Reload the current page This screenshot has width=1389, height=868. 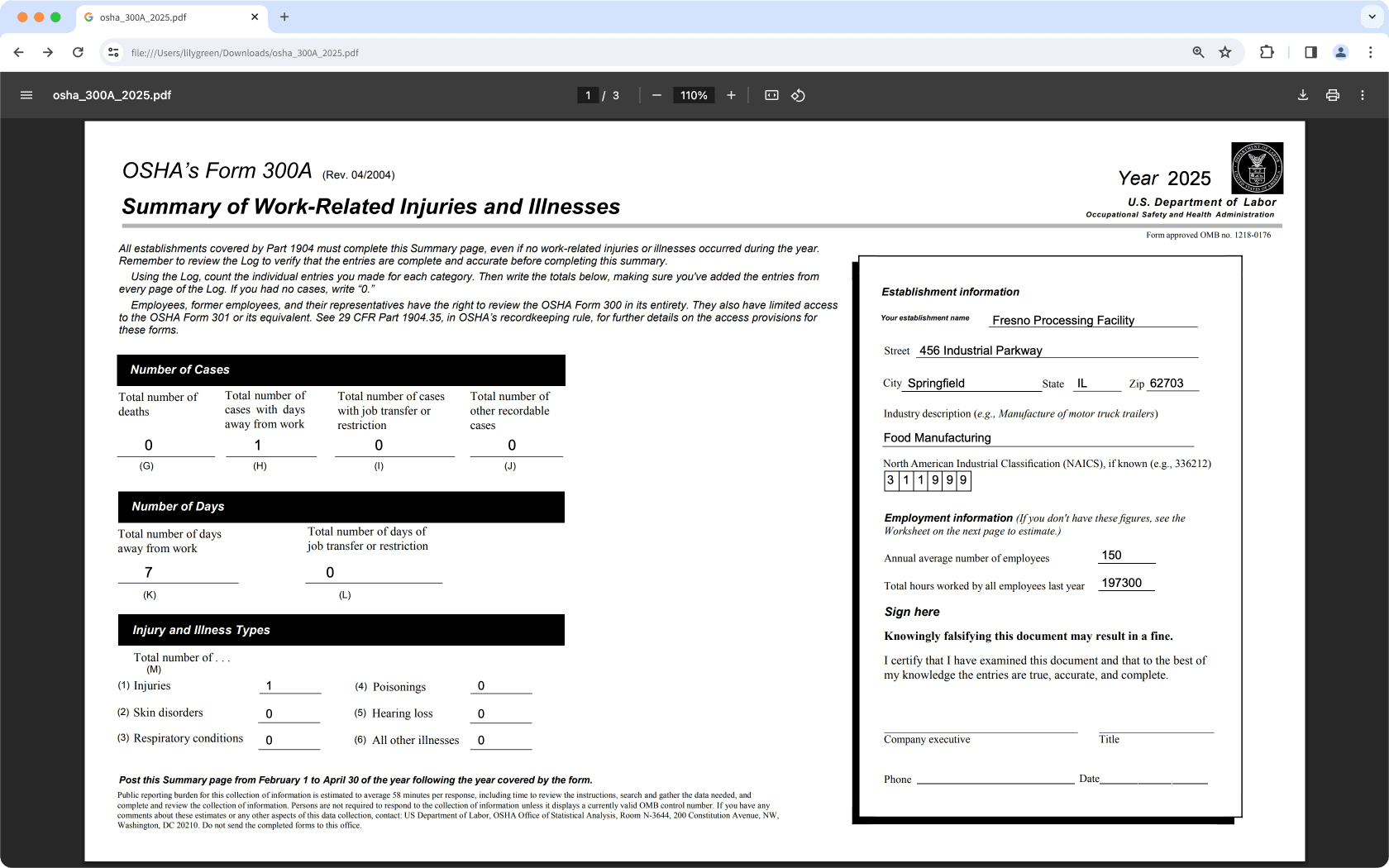tap(79, 52)
